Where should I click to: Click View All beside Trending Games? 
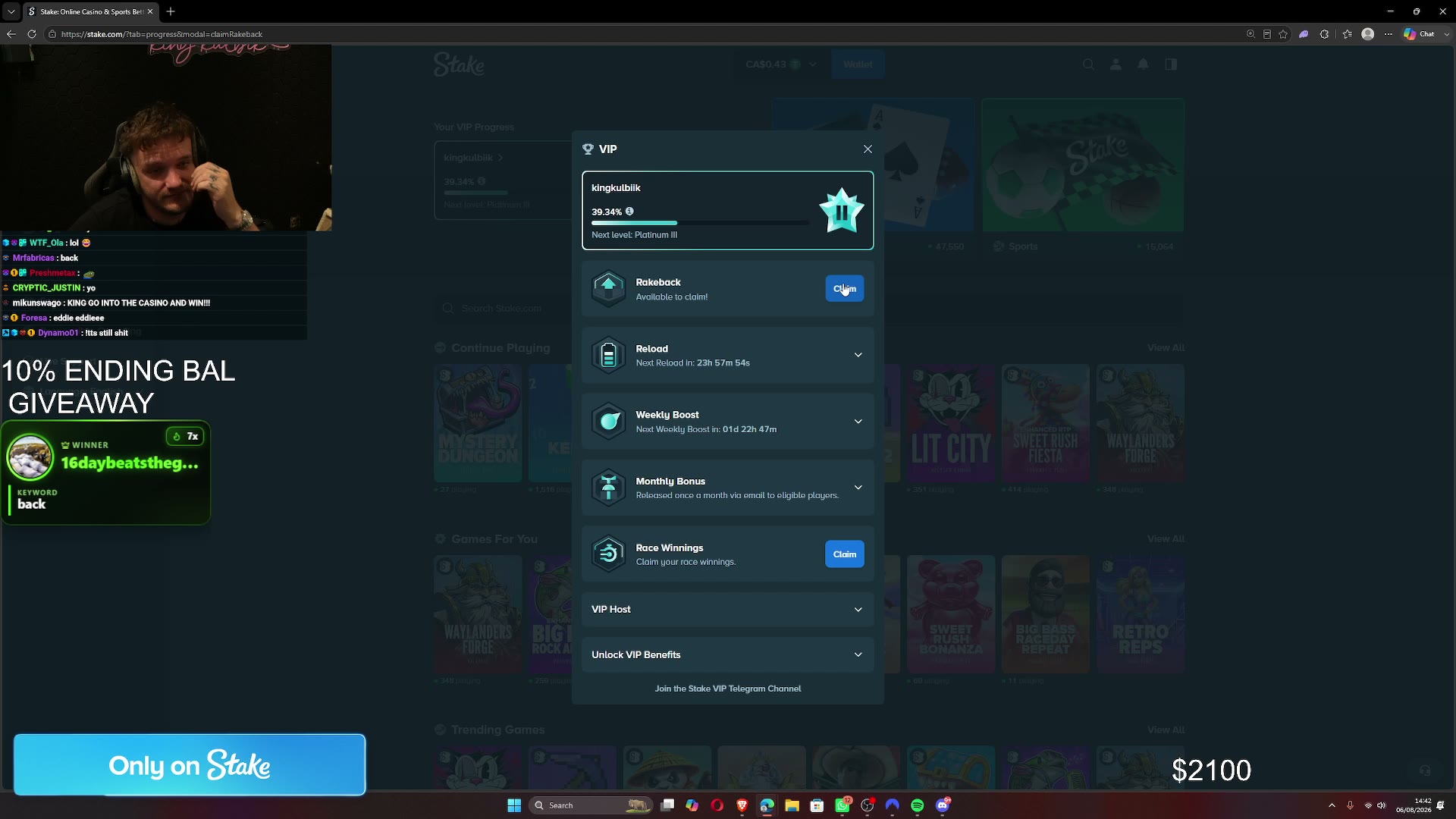click(x=1166, y=730)
